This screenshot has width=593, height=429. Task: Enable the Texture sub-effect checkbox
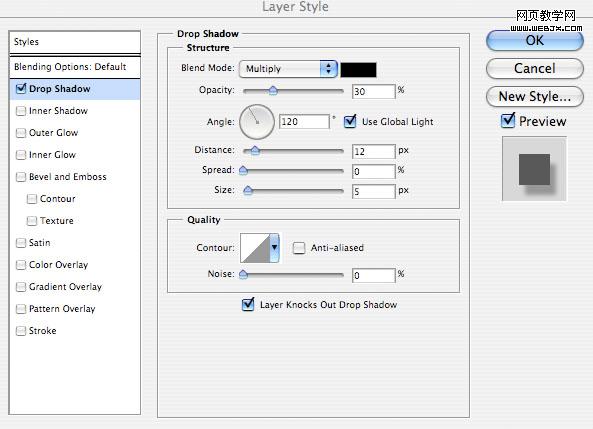[x=32, y=221]
